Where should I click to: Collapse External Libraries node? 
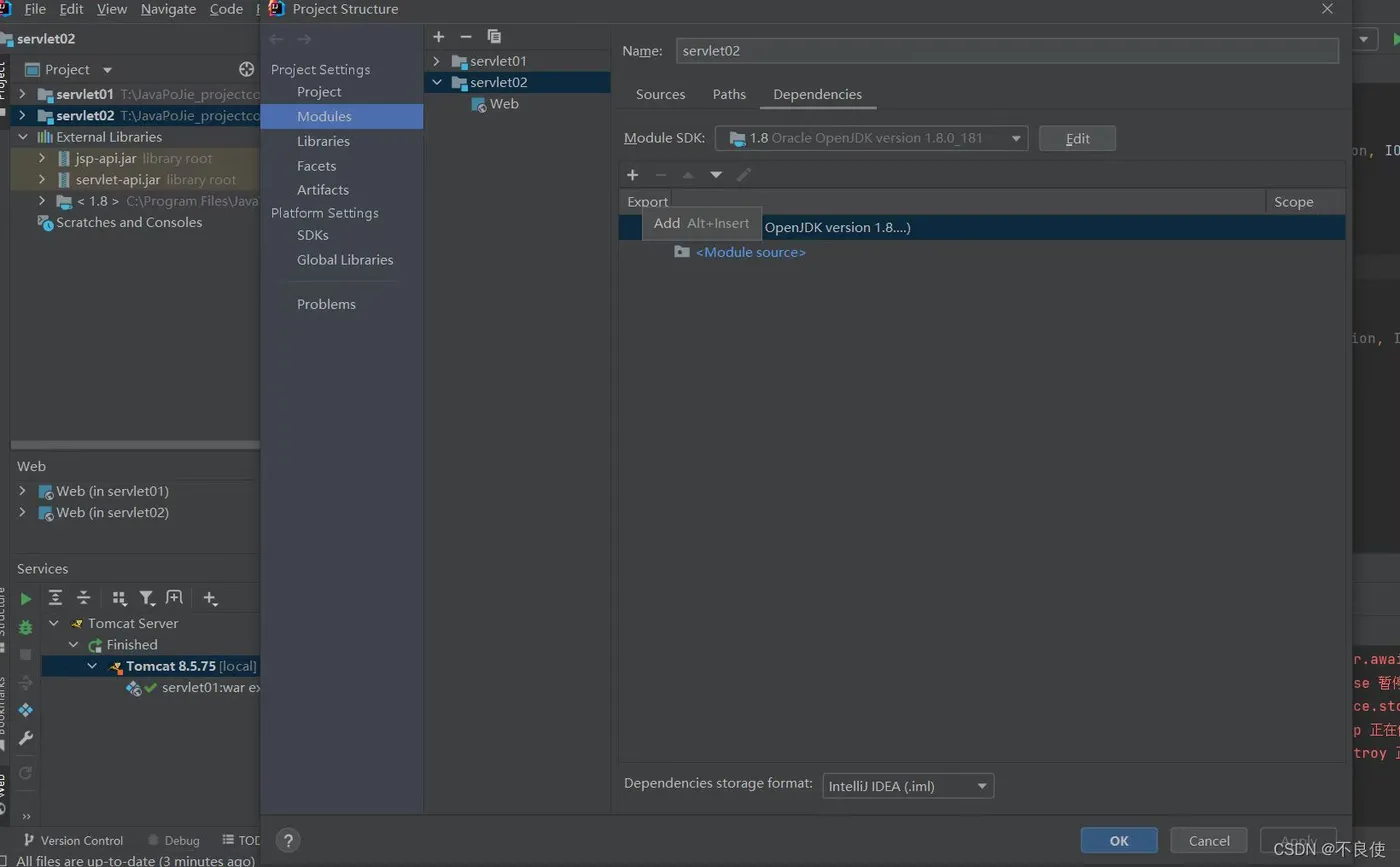tap(22, 137)
